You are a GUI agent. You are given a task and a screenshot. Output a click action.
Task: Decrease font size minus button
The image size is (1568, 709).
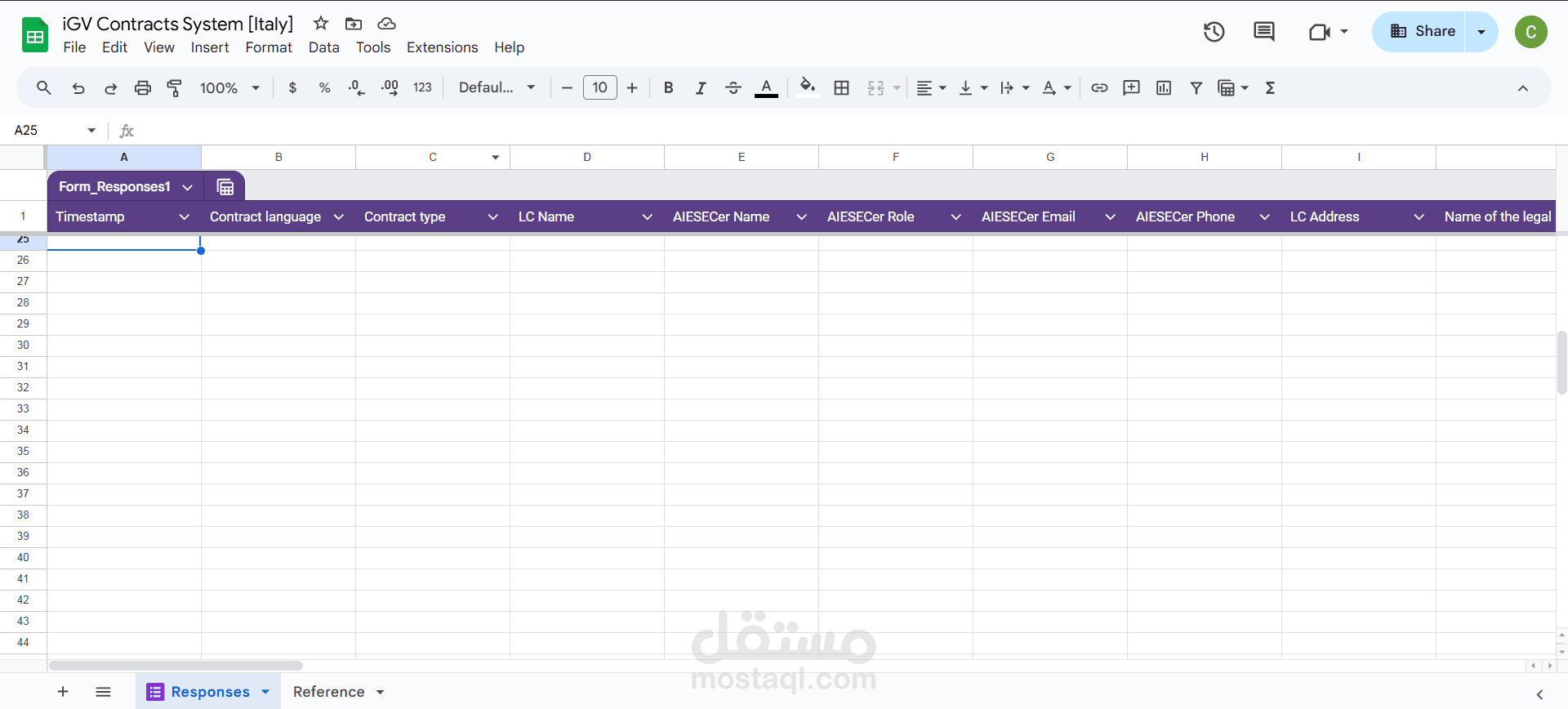(x=567, y=88)
